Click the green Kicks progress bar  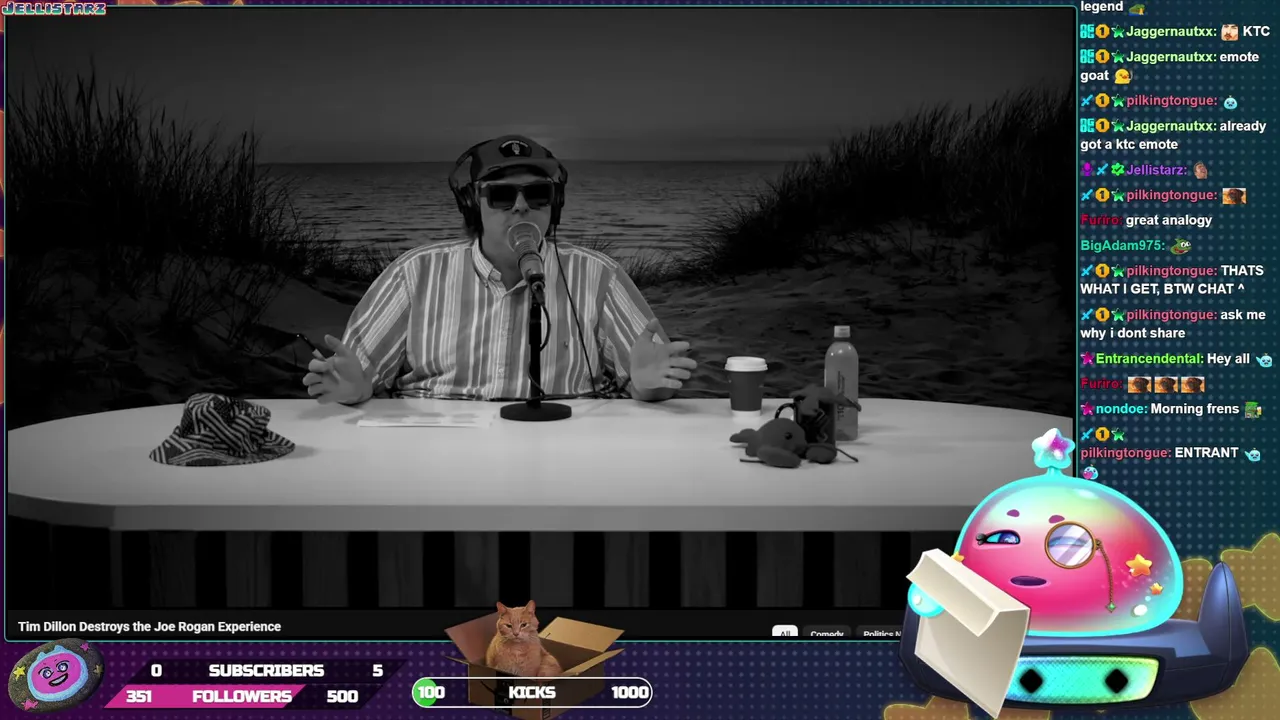point(532,692)
